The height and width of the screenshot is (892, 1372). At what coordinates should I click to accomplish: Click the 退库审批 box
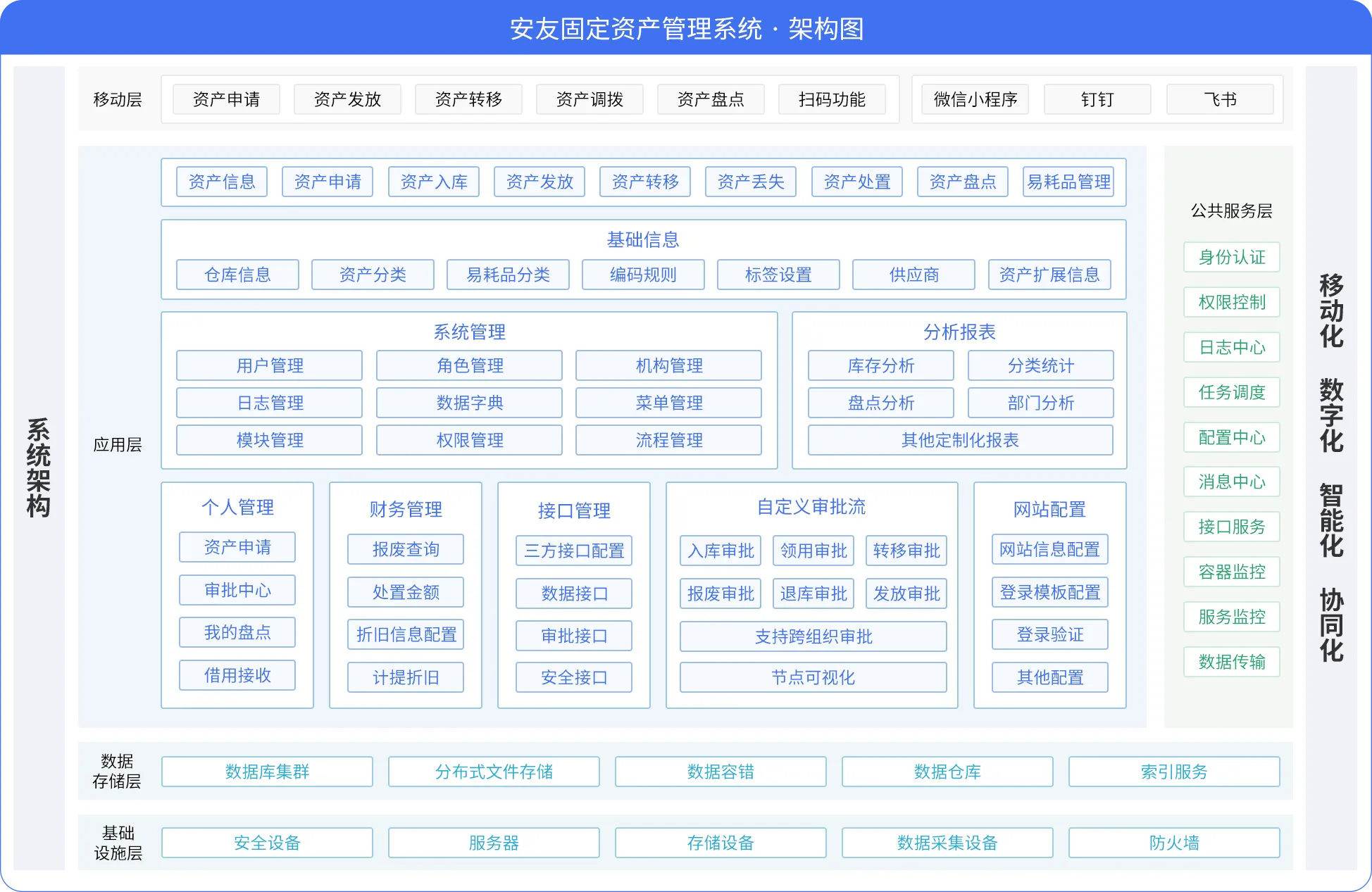click(813, 593)
